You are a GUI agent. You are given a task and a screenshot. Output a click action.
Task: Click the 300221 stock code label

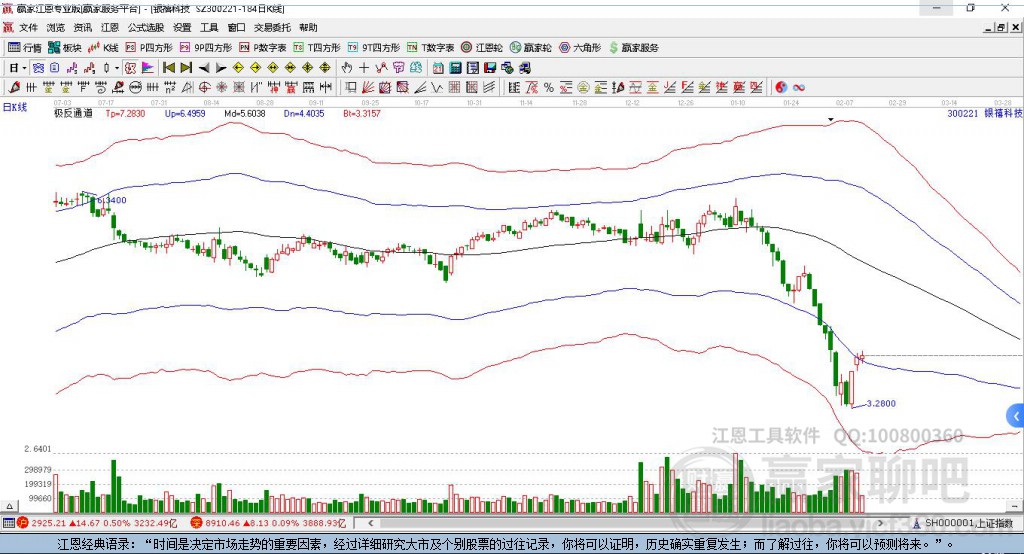[x=963, y=113]
